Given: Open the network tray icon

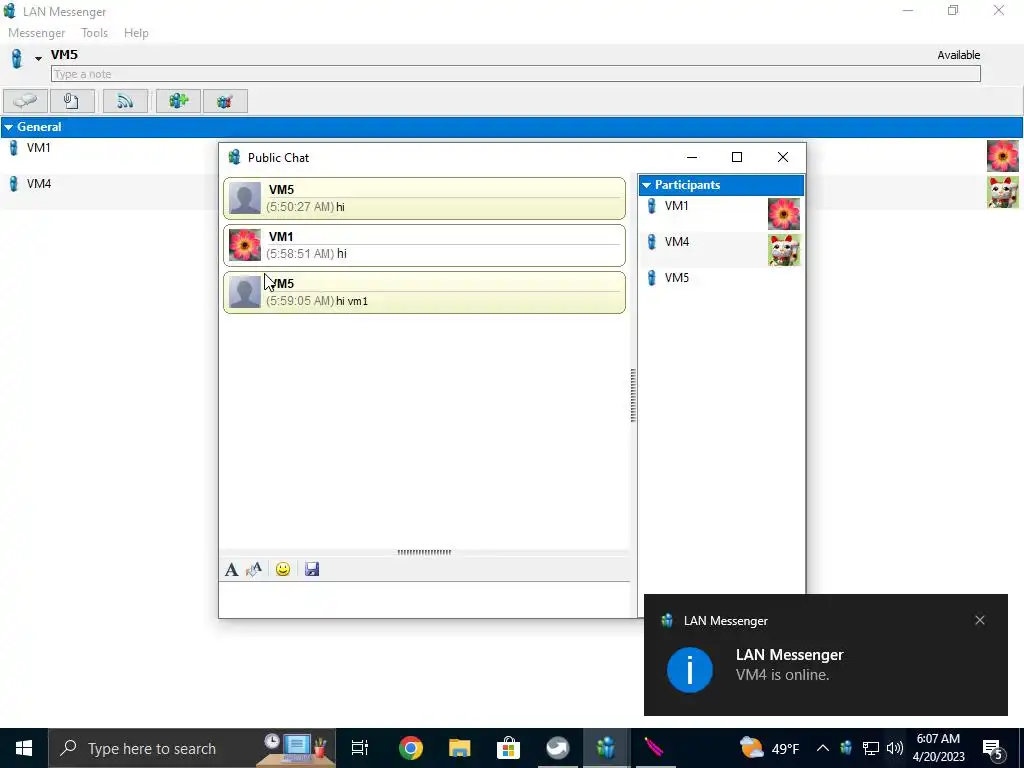Looking at the screenshot, I should [x=871, y=748].
